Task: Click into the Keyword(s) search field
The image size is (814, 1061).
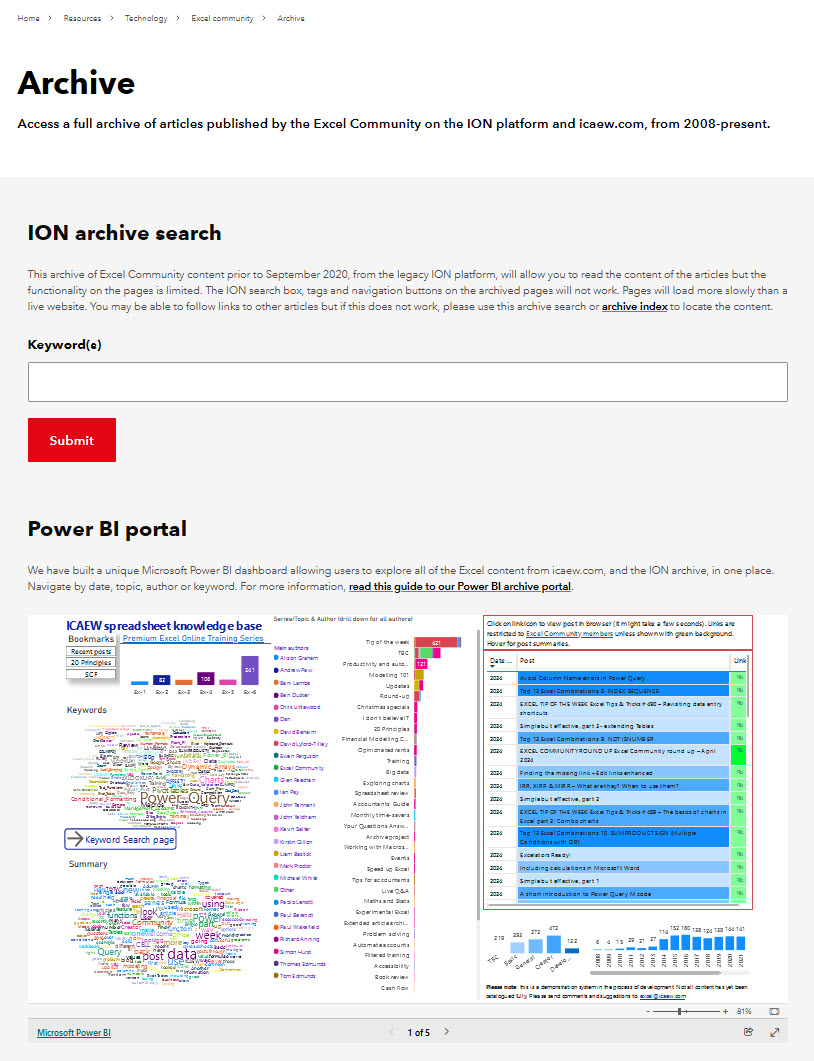Action: click(x=407, y=382)
